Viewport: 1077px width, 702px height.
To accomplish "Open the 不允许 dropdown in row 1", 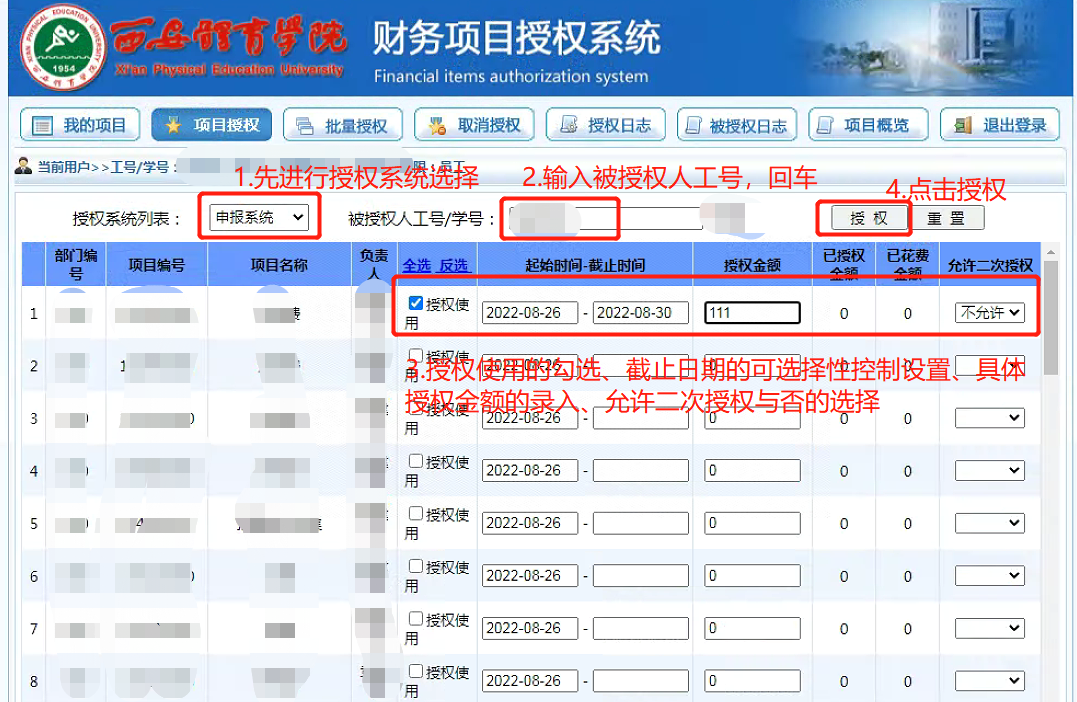I will pos(989,313).
